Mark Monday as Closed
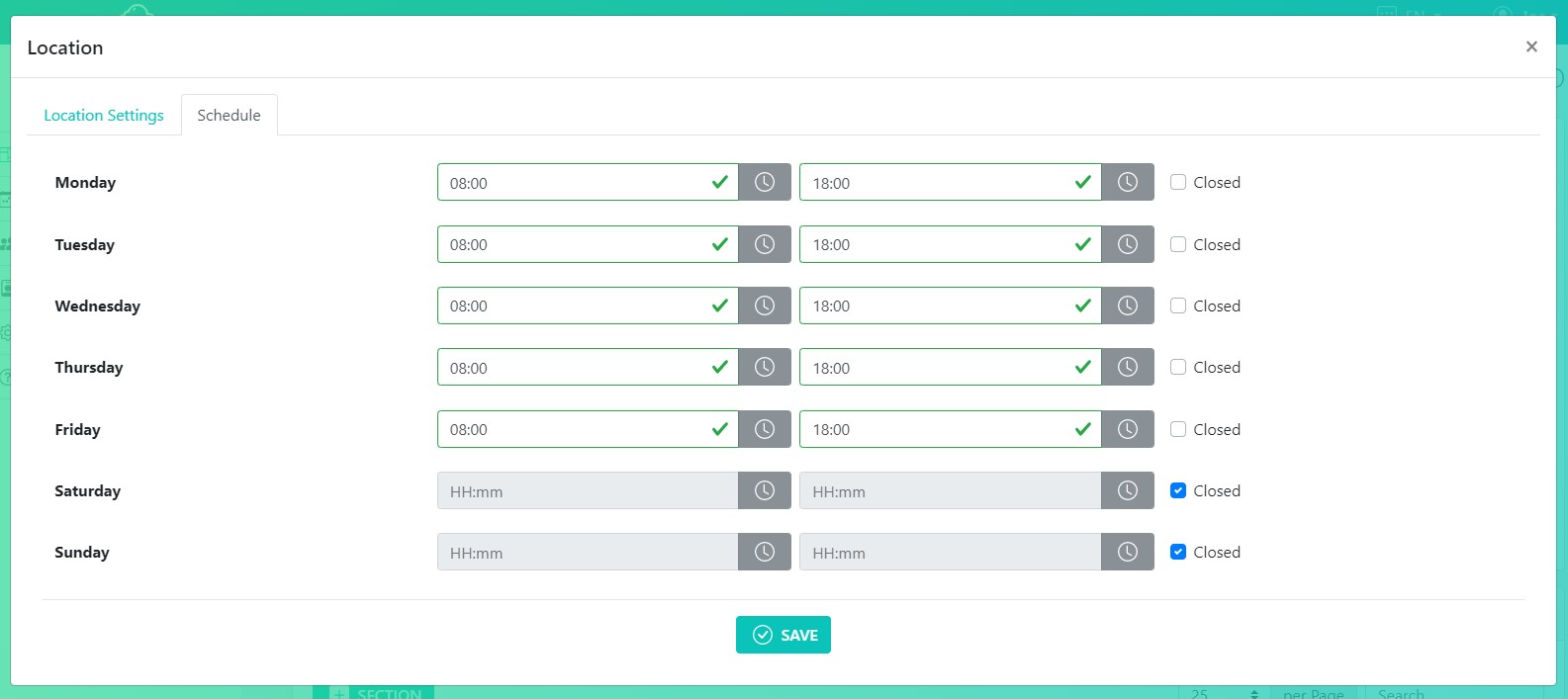Viewport: 1568px width, 699px height. pos(1178,182)
